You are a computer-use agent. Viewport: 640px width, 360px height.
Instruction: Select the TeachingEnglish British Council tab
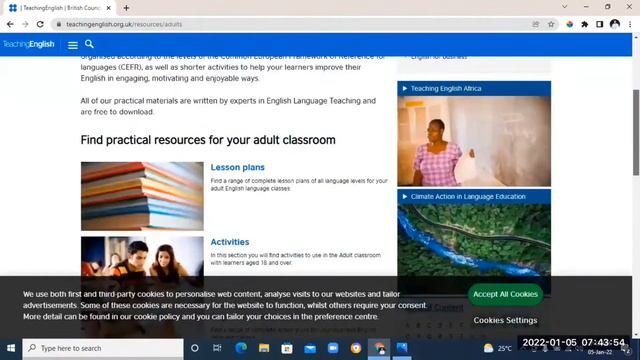coord(59,8)
